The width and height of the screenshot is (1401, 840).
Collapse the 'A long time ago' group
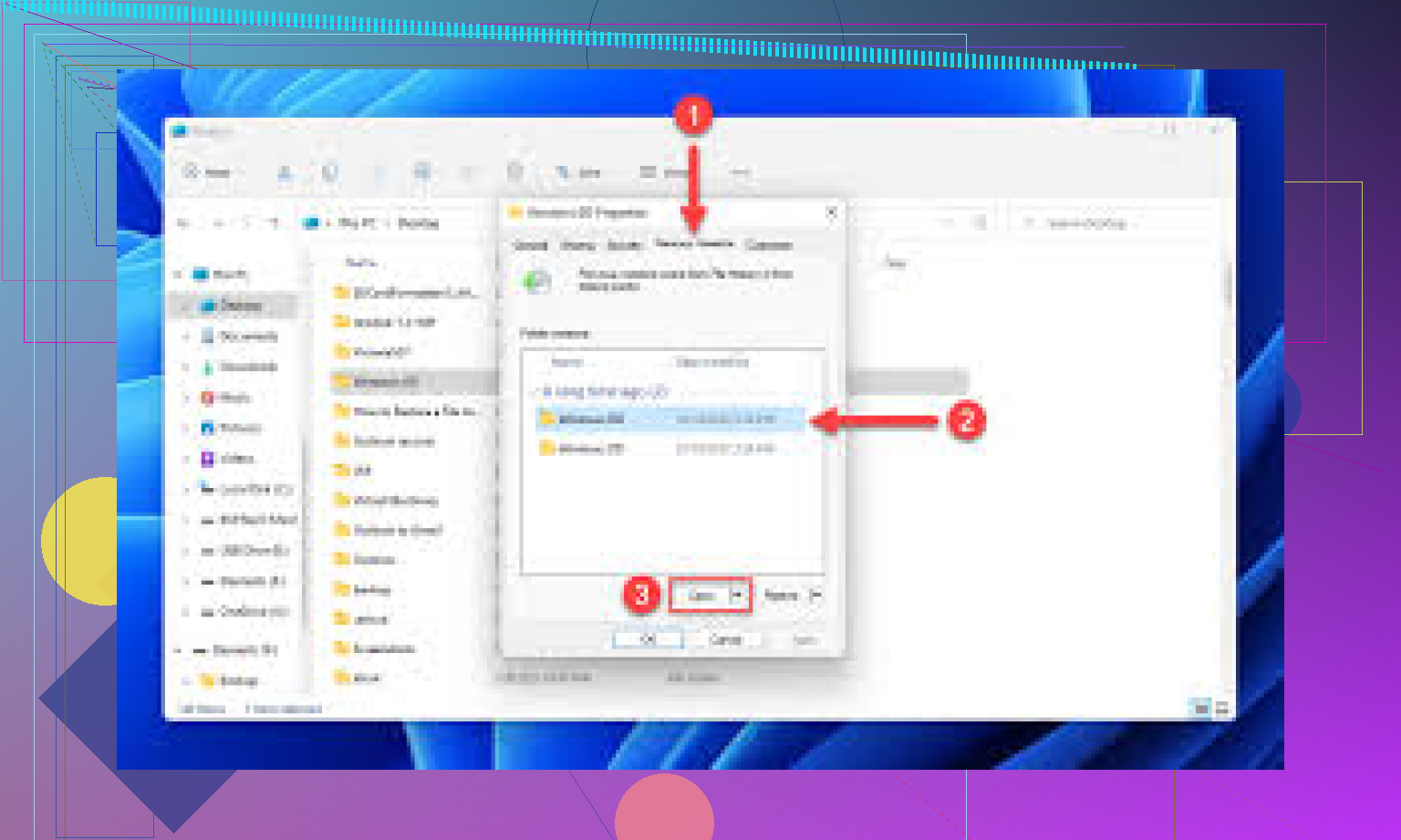(x=535, y=392)
